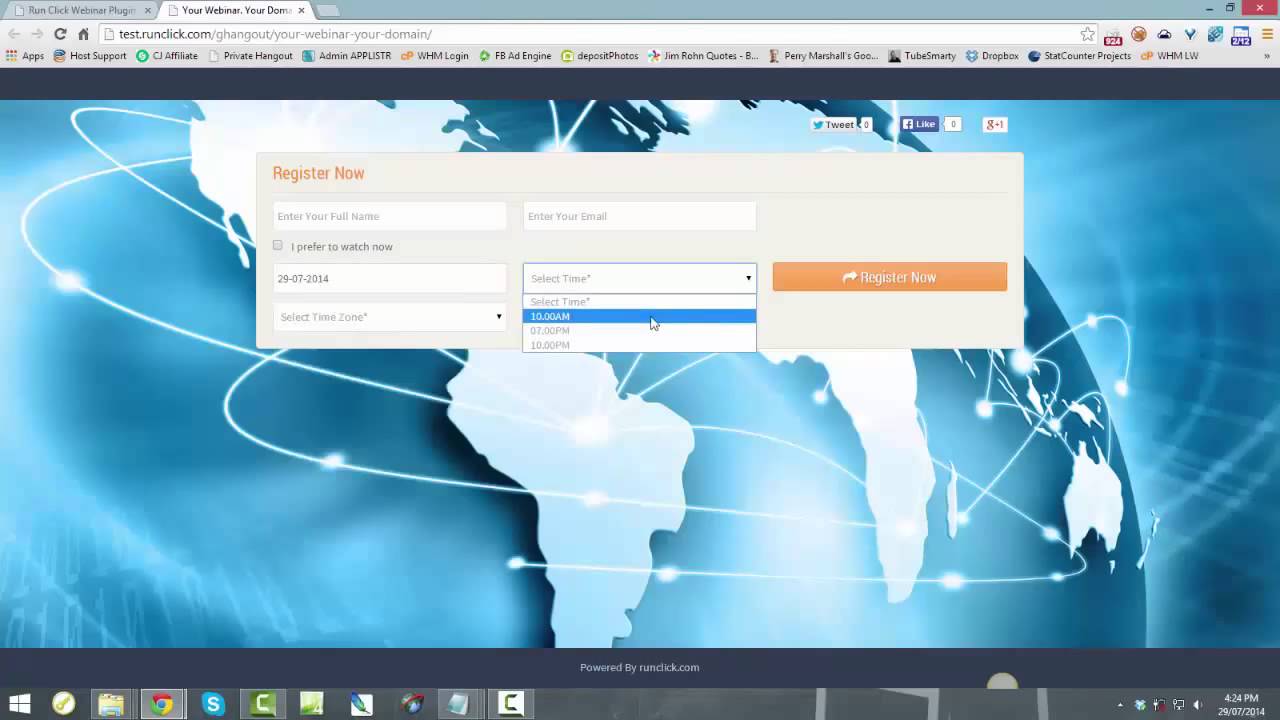The width and height of the screenshot is (1280, 720).
Task: Open the WHM Login bookmark
Action: (x=435, y=56)
